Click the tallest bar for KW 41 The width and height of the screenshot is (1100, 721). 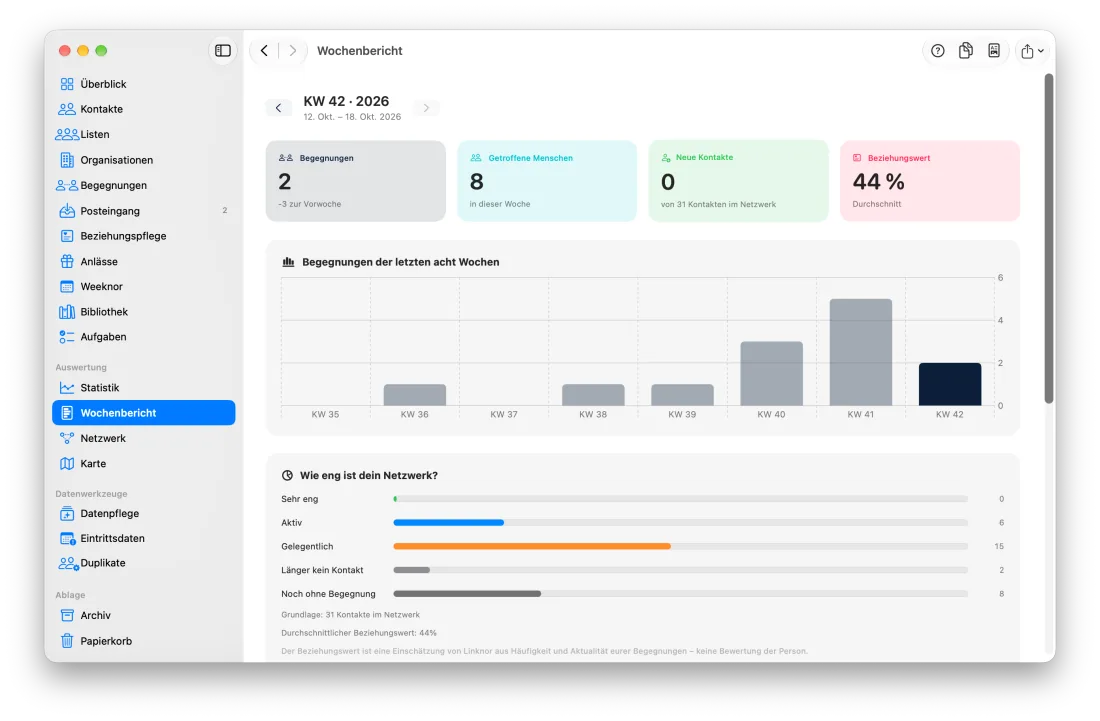tap(861, 352)
